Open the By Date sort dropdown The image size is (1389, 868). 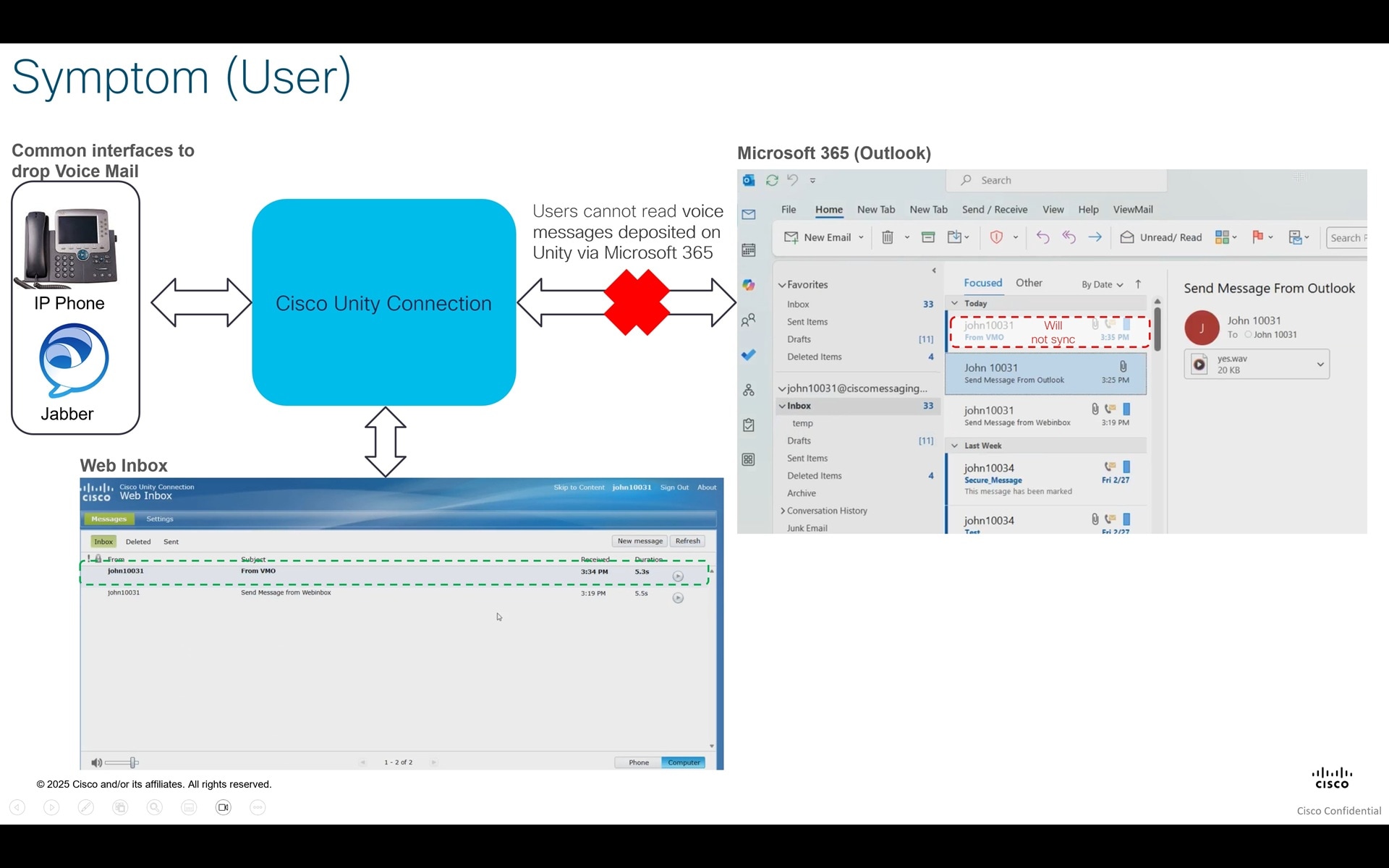pos(1102,284)
